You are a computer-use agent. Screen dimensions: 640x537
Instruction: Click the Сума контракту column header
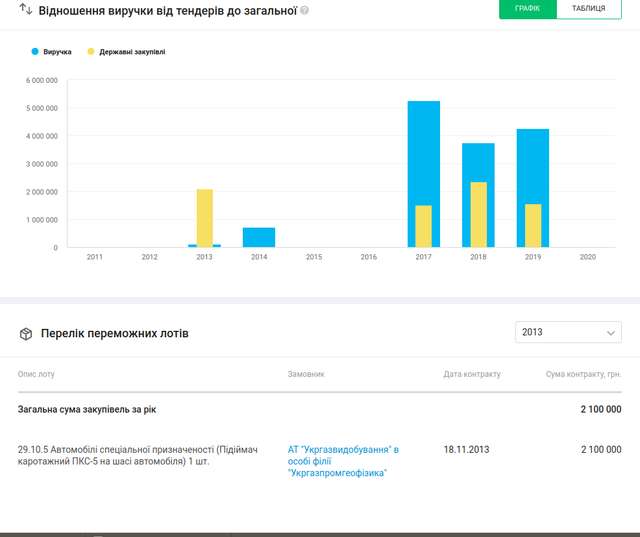click(x=583, y=374)
